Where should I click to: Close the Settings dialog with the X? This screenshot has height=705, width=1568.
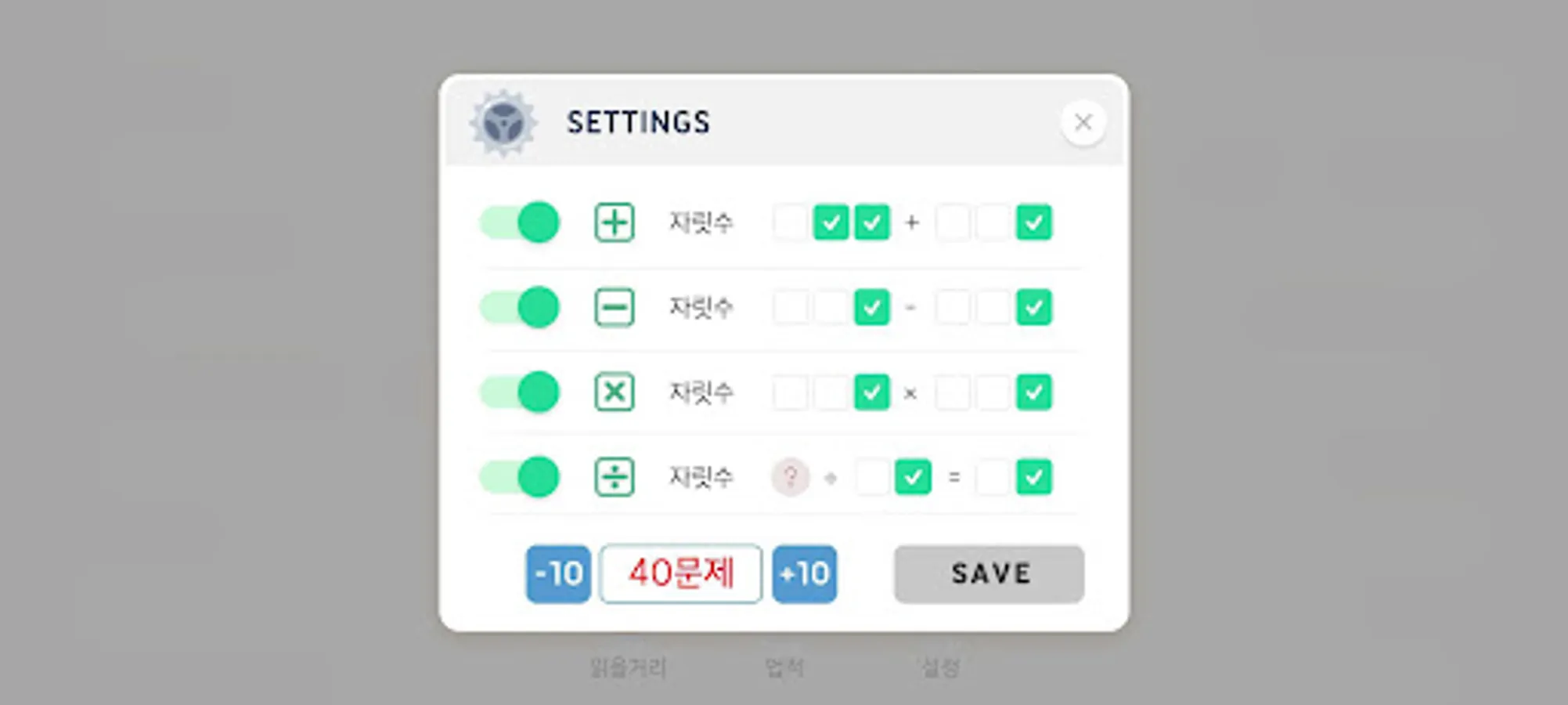pos(1083,122)
